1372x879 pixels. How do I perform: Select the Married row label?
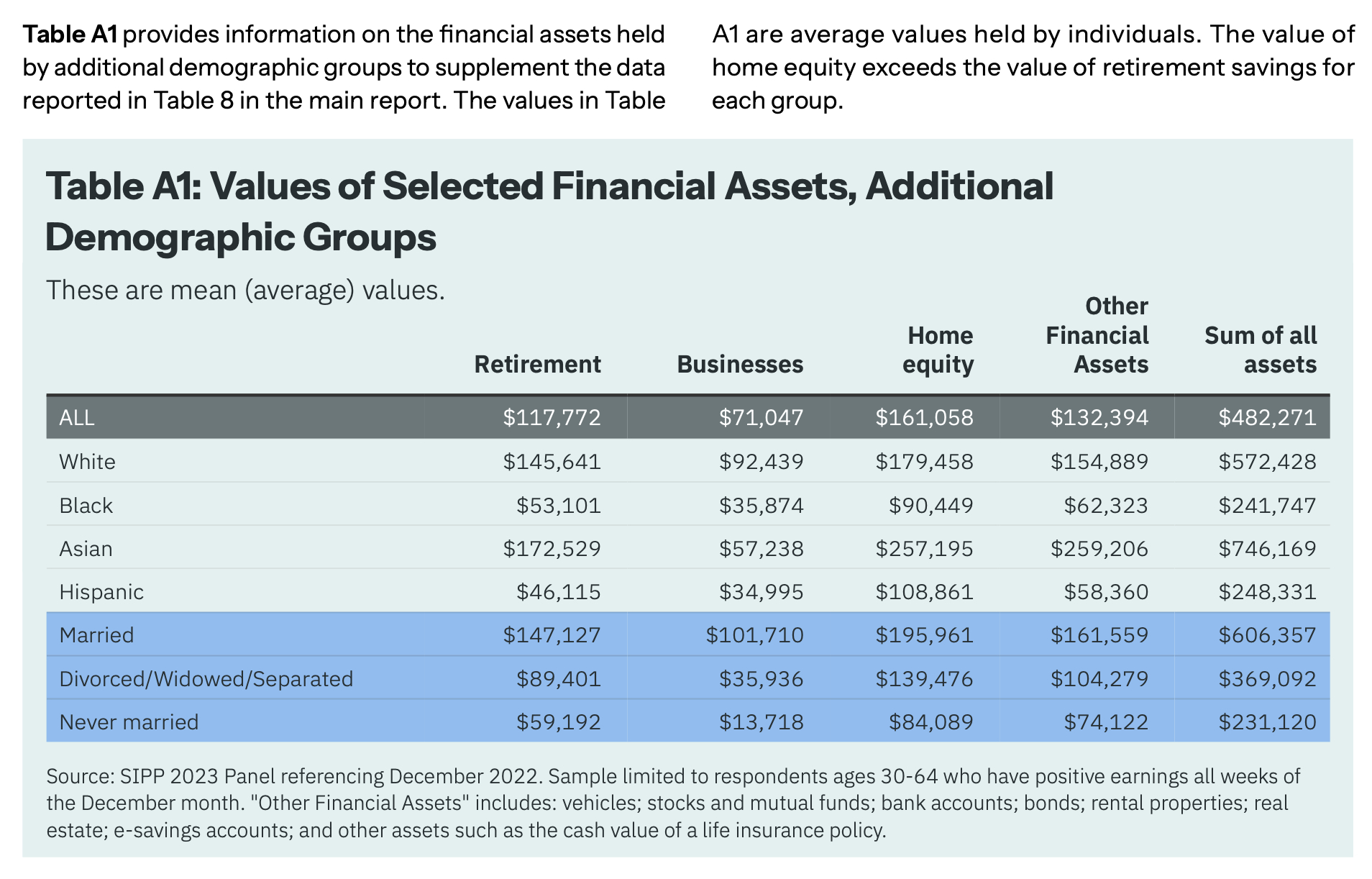[96, 635]
